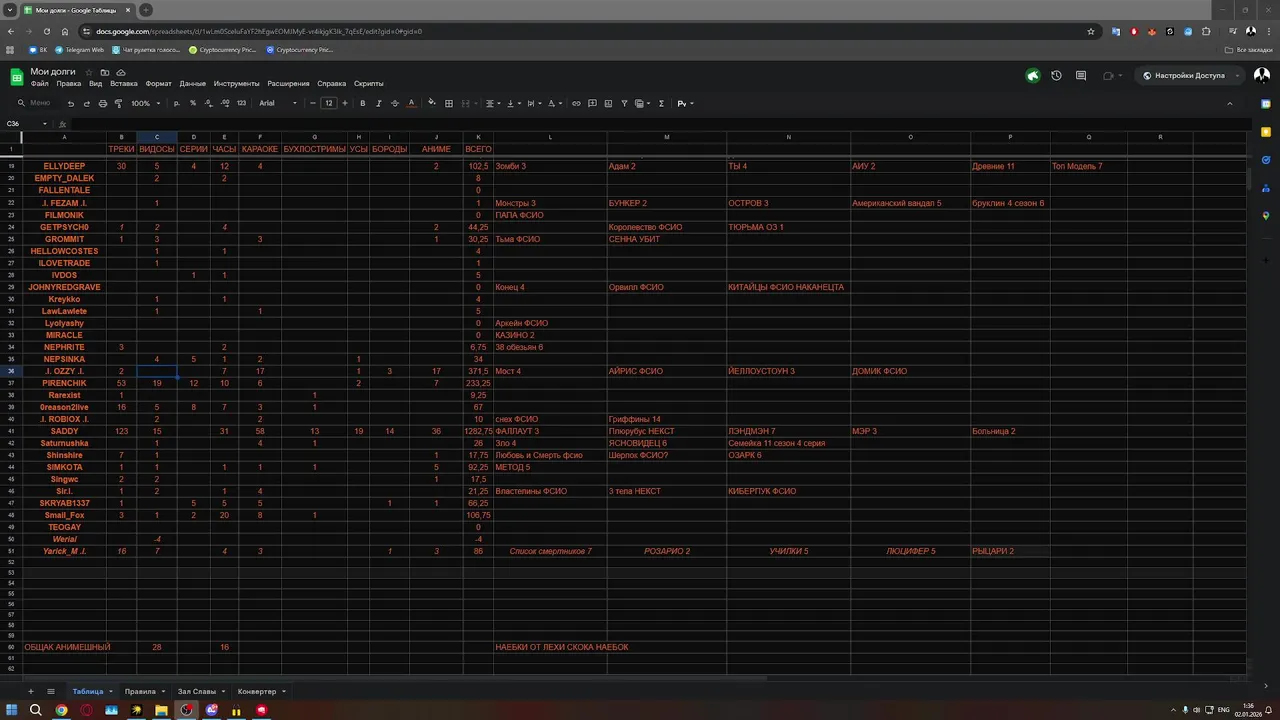Apply currency format with р. button

click(177, 103)
